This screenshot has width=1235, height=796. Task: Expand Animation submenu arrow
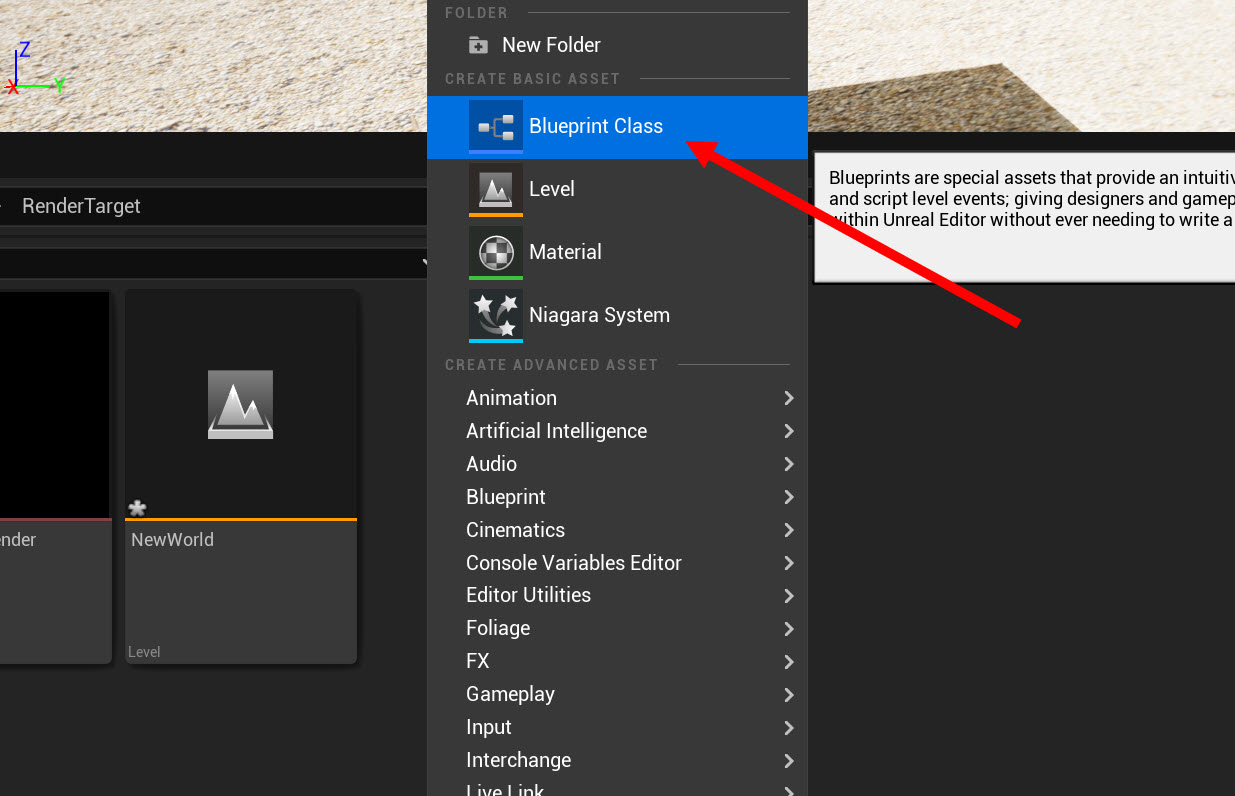[789, 398]
